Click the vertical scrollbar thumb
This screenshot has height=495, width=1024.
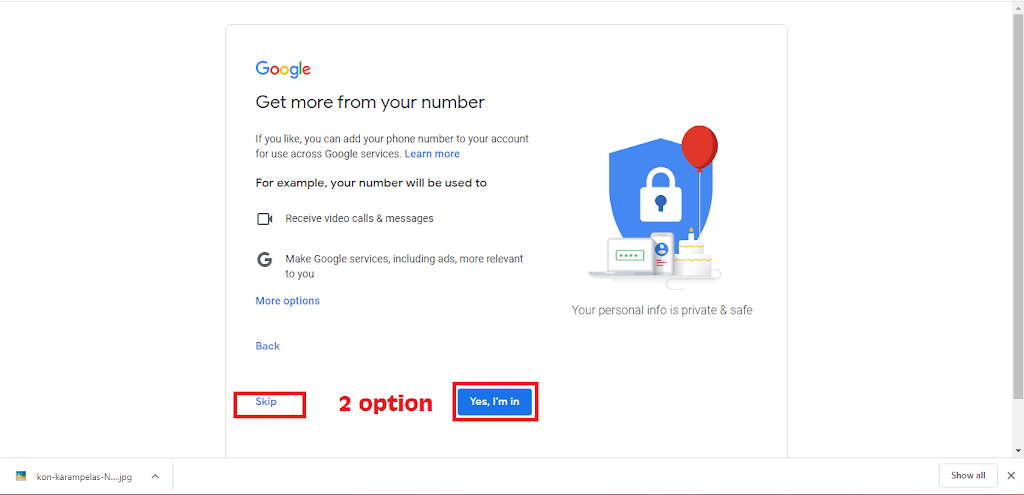pos(1017,204)
